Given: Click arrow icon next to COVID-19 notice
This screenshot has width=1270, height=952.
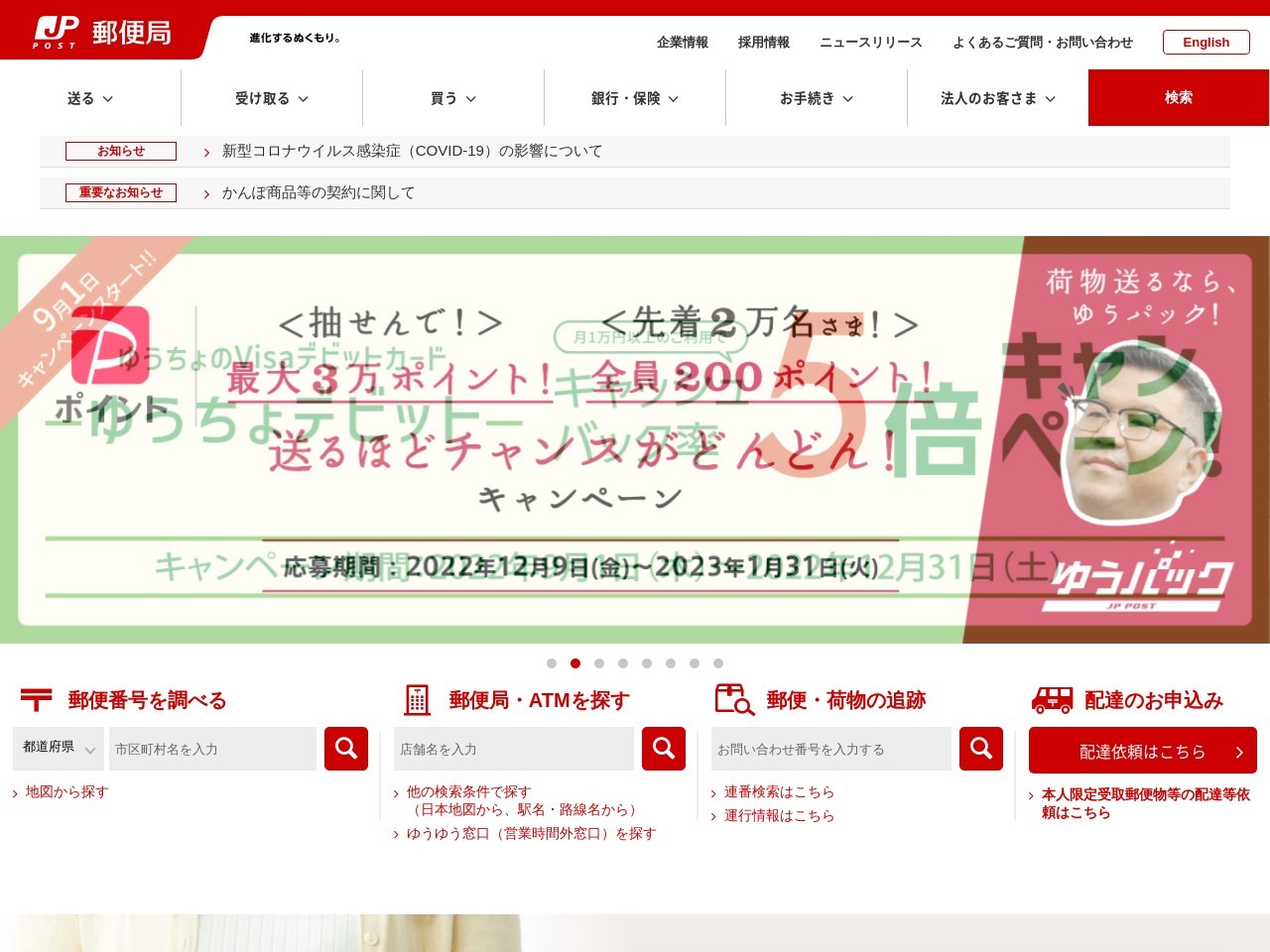Looking at the screenshot, I should [x=206, y=152].
